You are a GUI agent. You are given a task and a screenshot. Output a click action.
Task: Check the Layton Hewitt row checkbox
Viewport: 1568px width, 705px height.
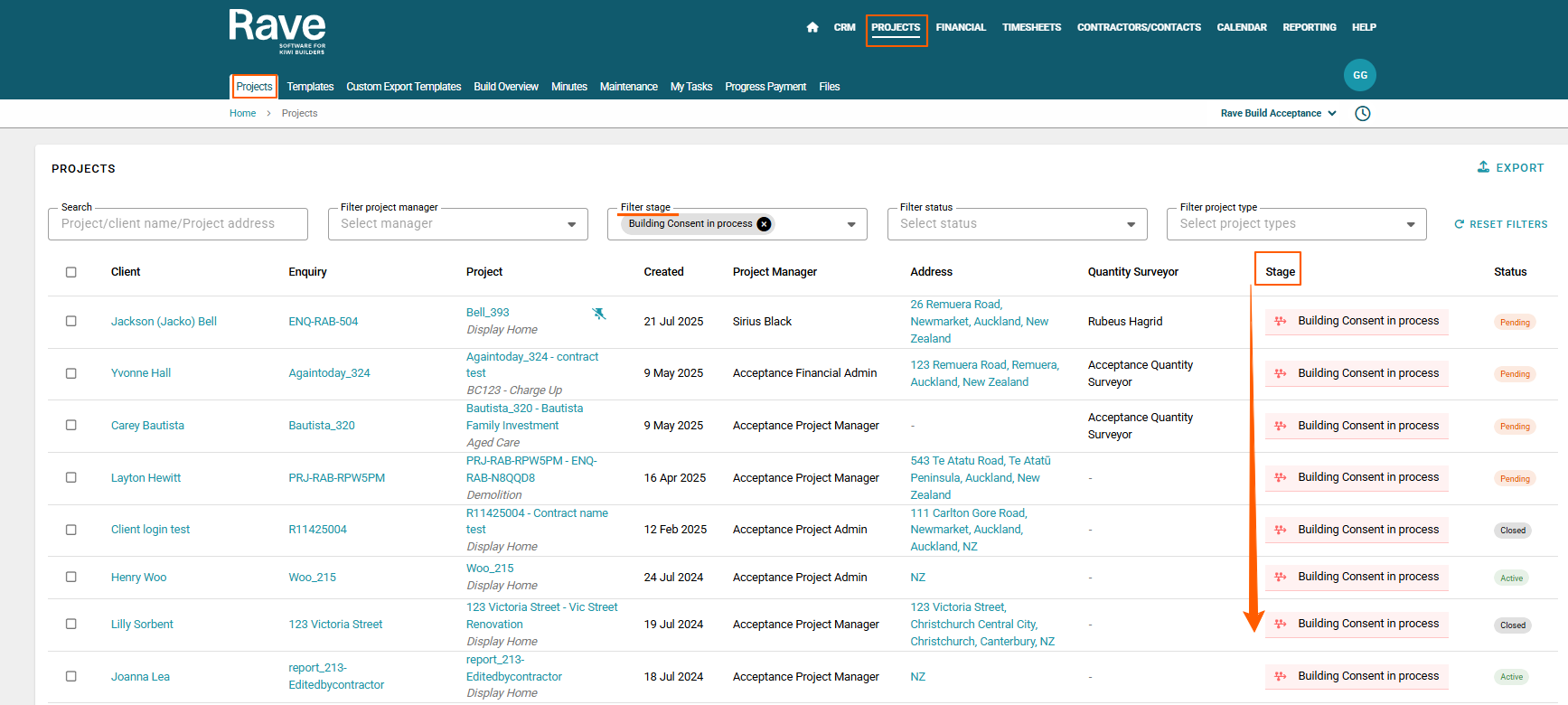pos(71,477)
